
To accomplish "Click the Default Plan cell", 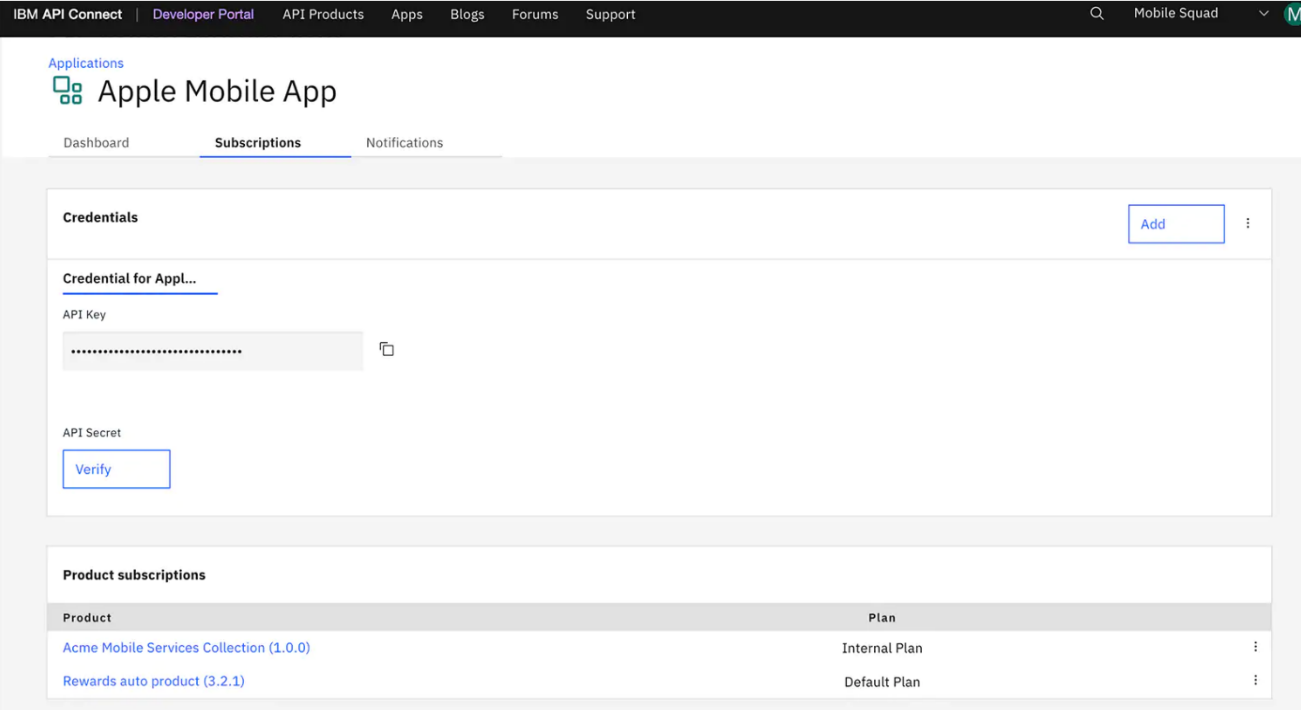I will 882,682.
